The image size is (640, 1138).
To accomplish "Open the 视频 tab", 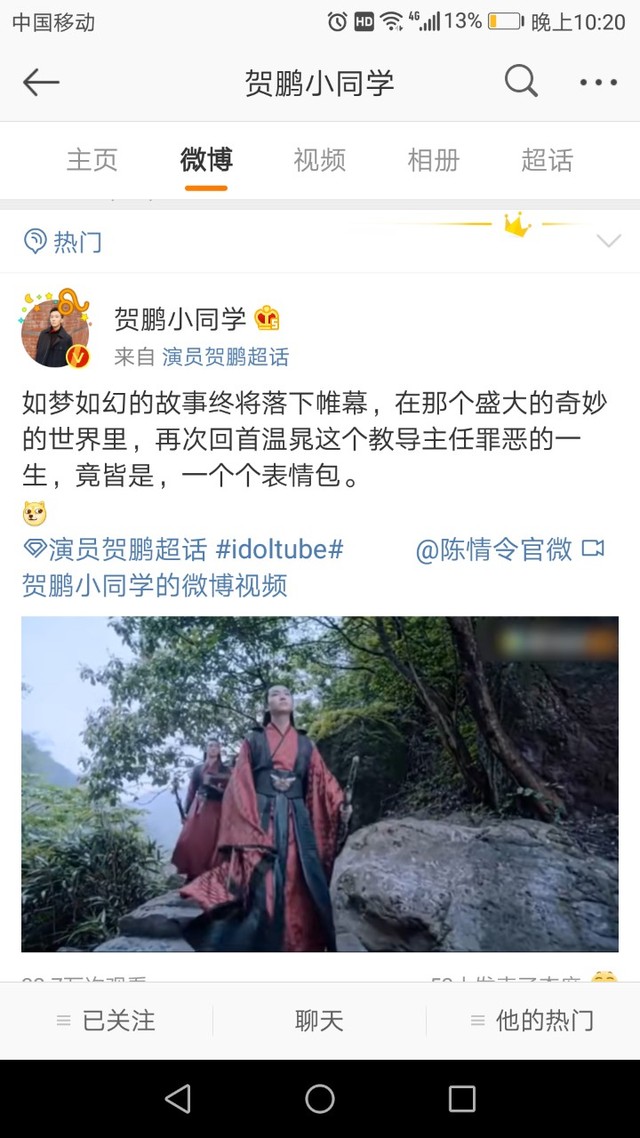I will coord(320,160).
